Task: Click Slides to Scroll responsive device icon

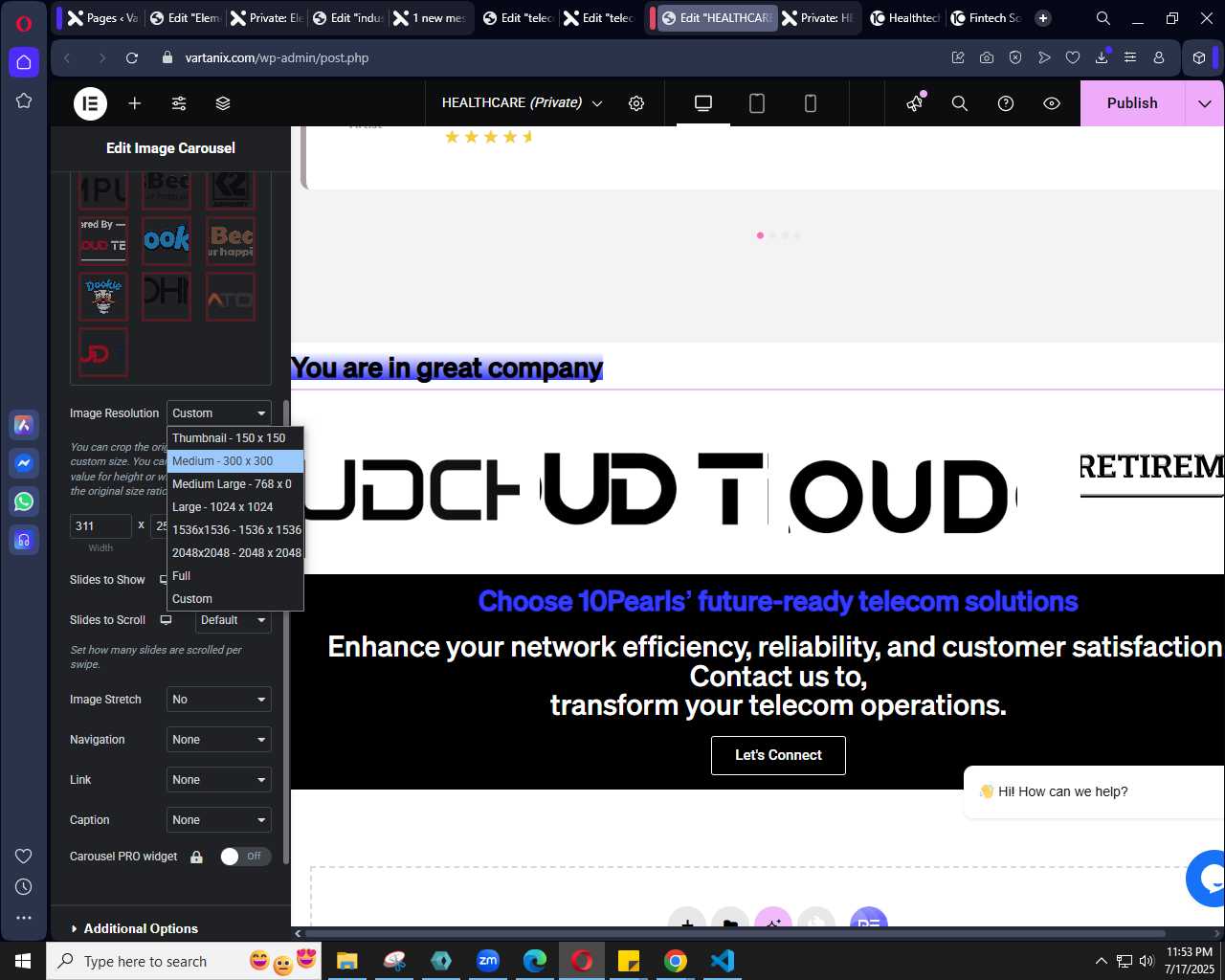Action: (166, 620)
